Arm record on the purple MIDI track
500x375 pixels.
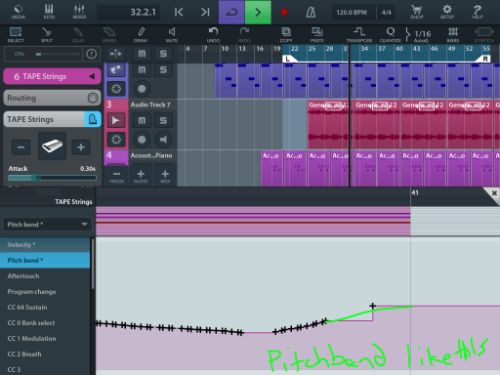pos(142,89)
